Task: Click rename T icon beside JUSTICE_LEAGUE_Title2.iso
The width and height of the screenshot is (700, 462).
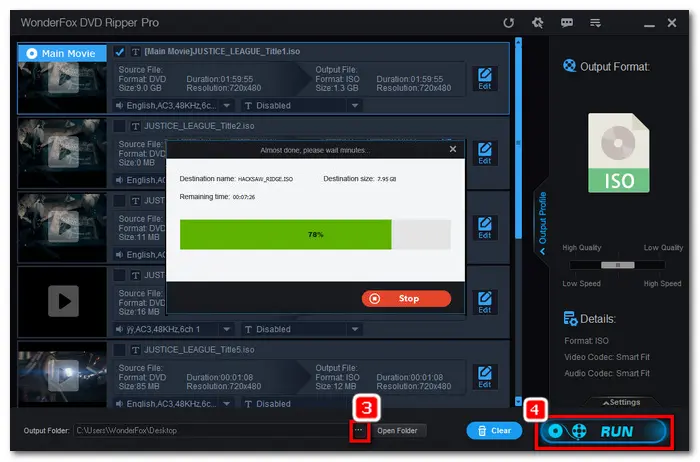Action: [136, 126]
